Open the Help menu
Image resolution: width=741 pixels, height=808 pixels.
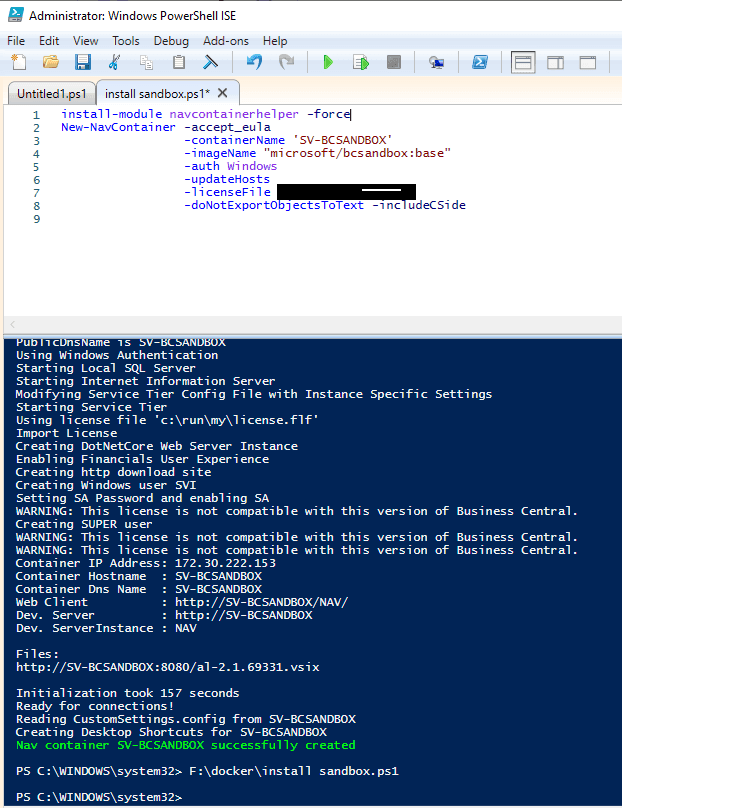[x=275, y=41]
